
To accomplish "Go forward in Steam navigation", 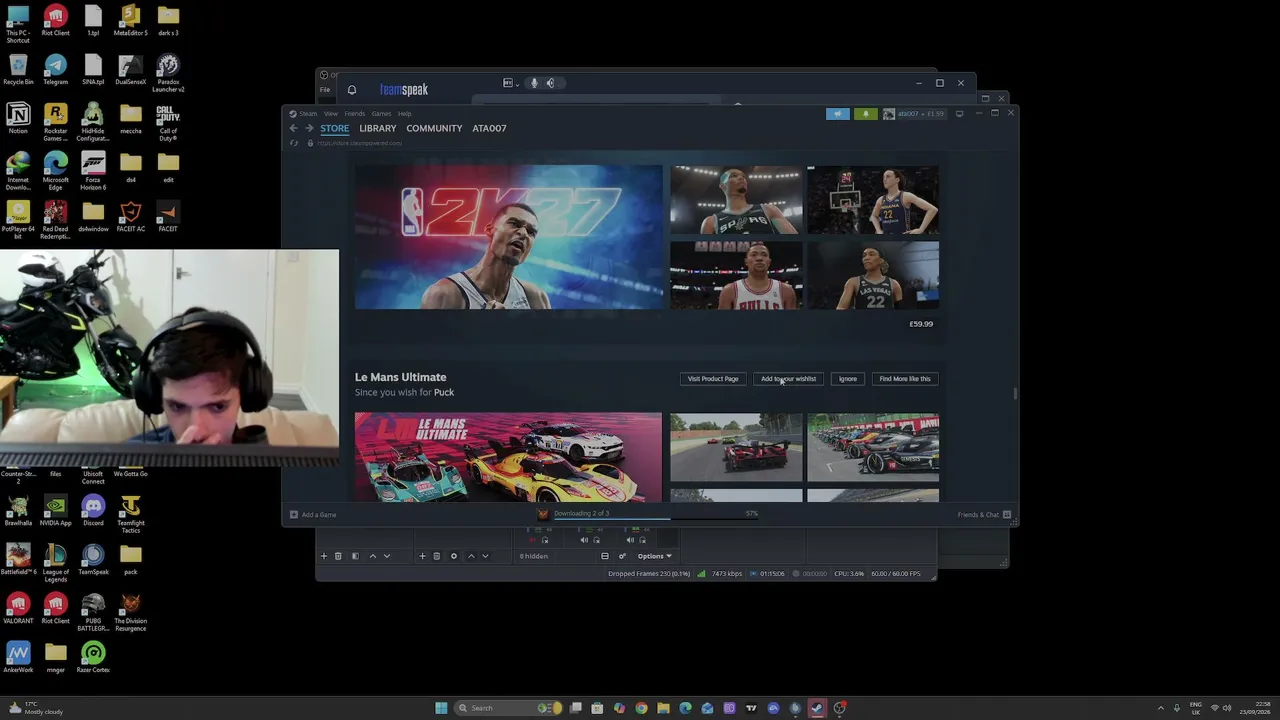I will 309,128.
